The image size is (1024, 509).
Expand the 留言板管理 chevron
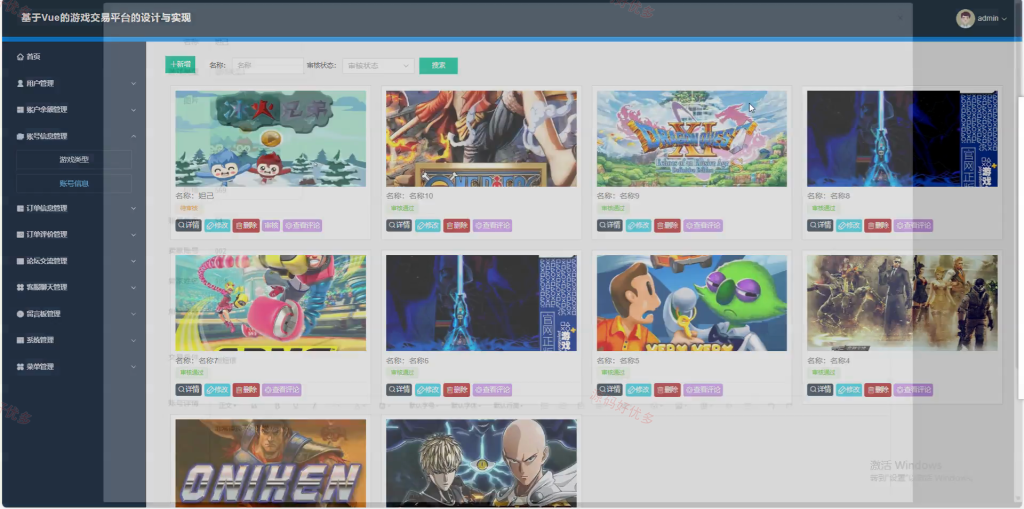coord(133,314)
